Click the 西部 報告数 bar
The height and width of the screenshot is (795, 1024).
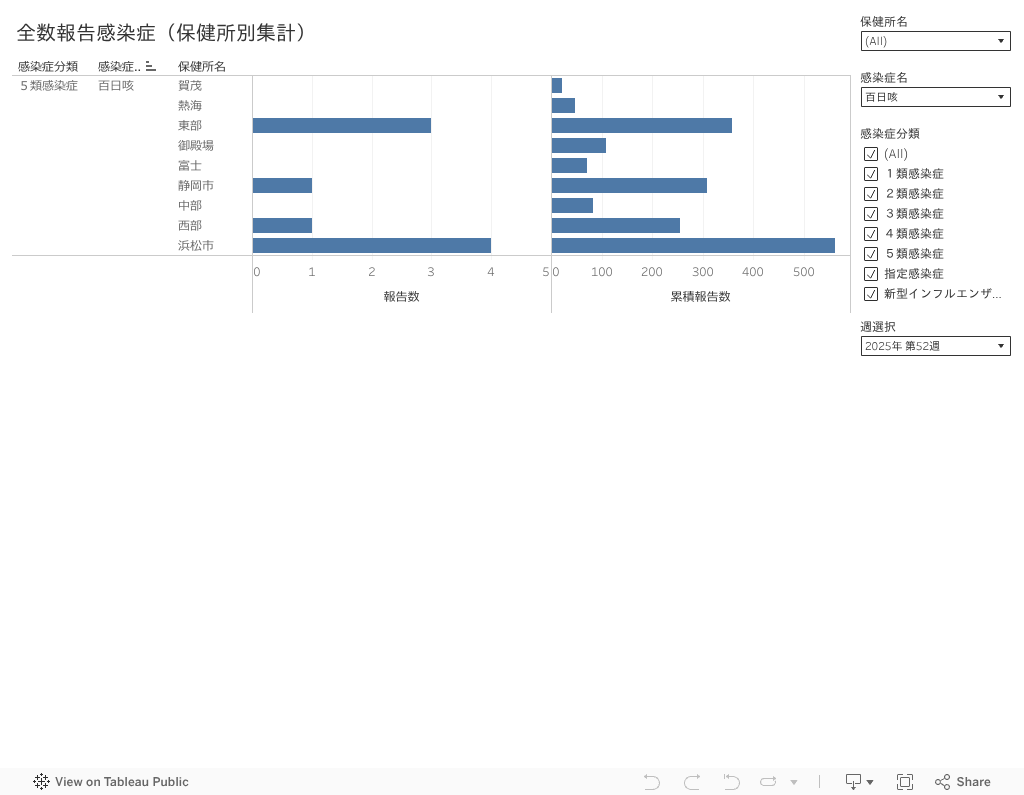[282, 225]
